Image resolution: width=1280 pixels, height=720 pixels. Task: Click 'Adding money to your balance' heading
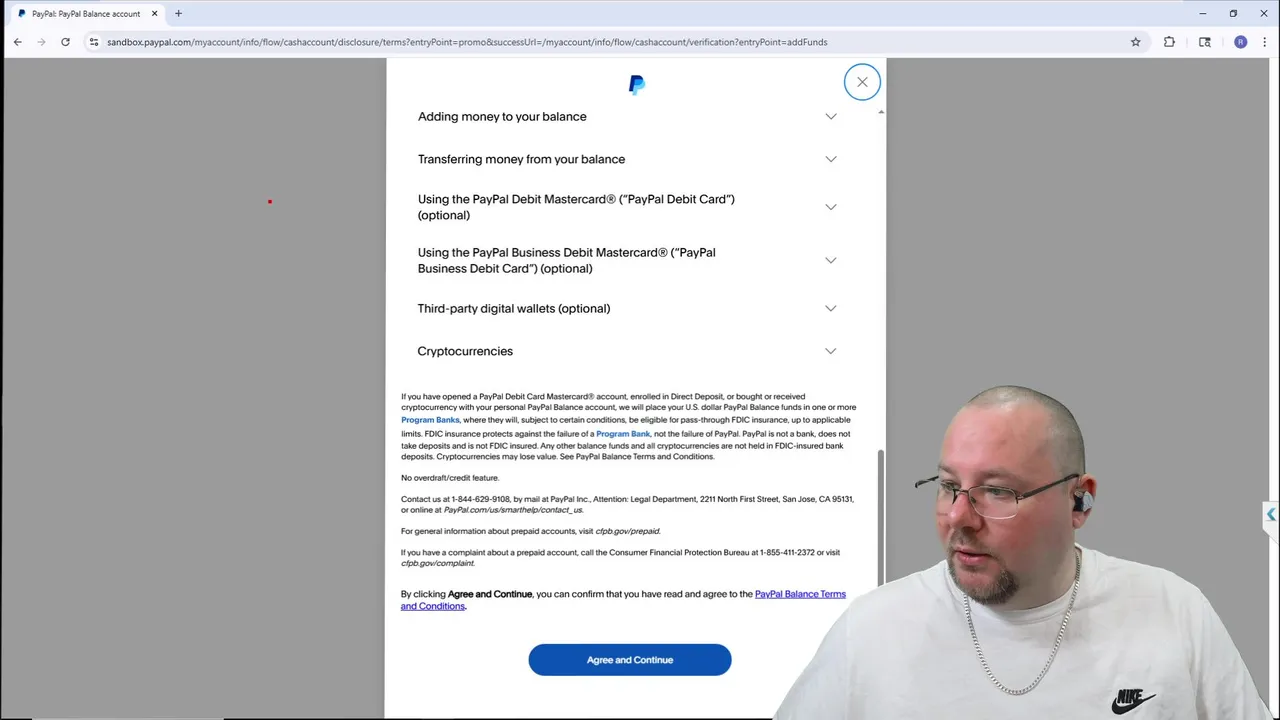coord(502,117)
